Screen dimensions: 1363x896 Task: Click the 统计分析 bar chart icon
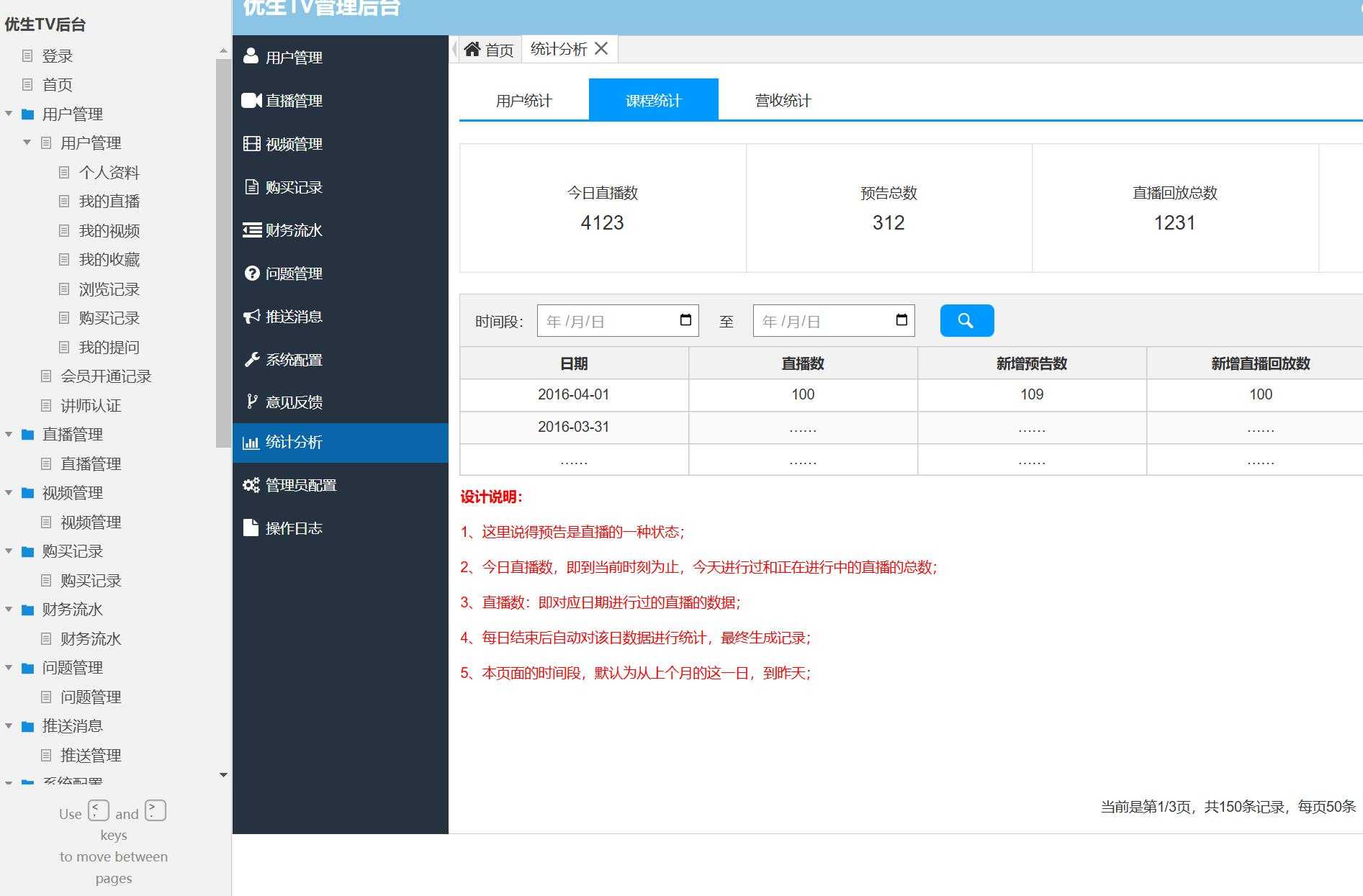tap(250, 442)
